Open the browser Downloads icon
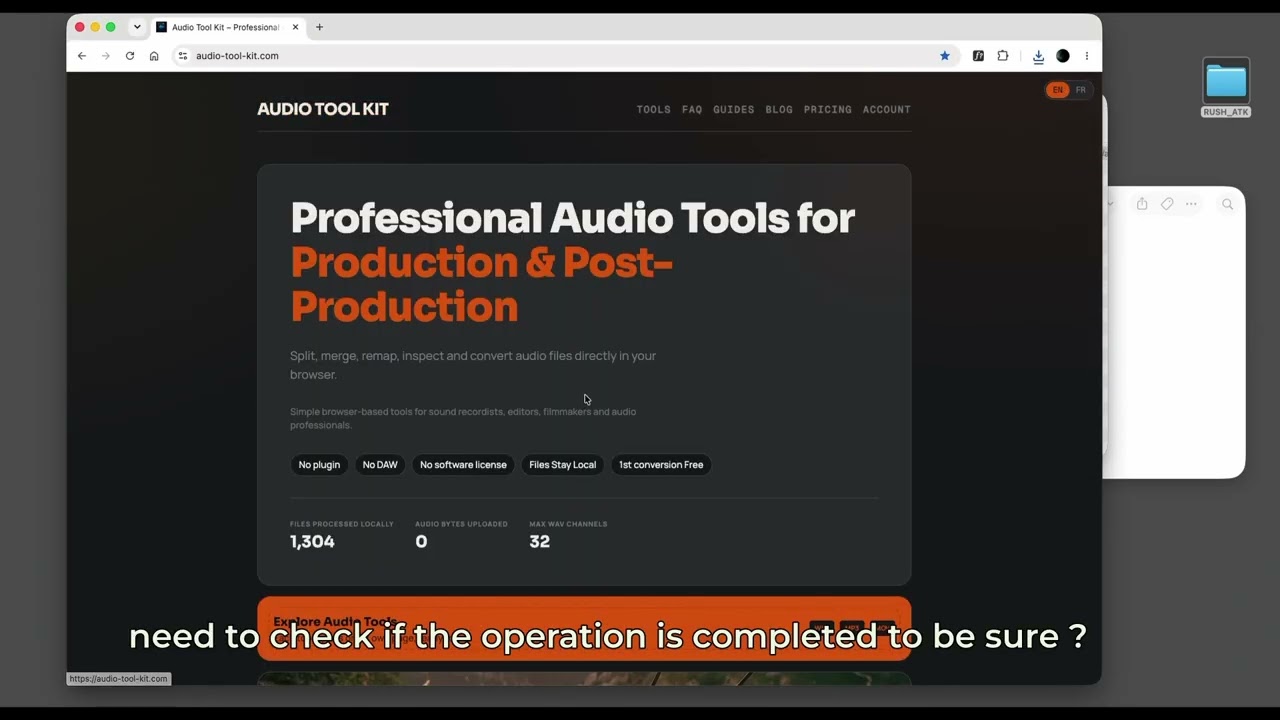1280x720 pixels. click(1038, 56)
